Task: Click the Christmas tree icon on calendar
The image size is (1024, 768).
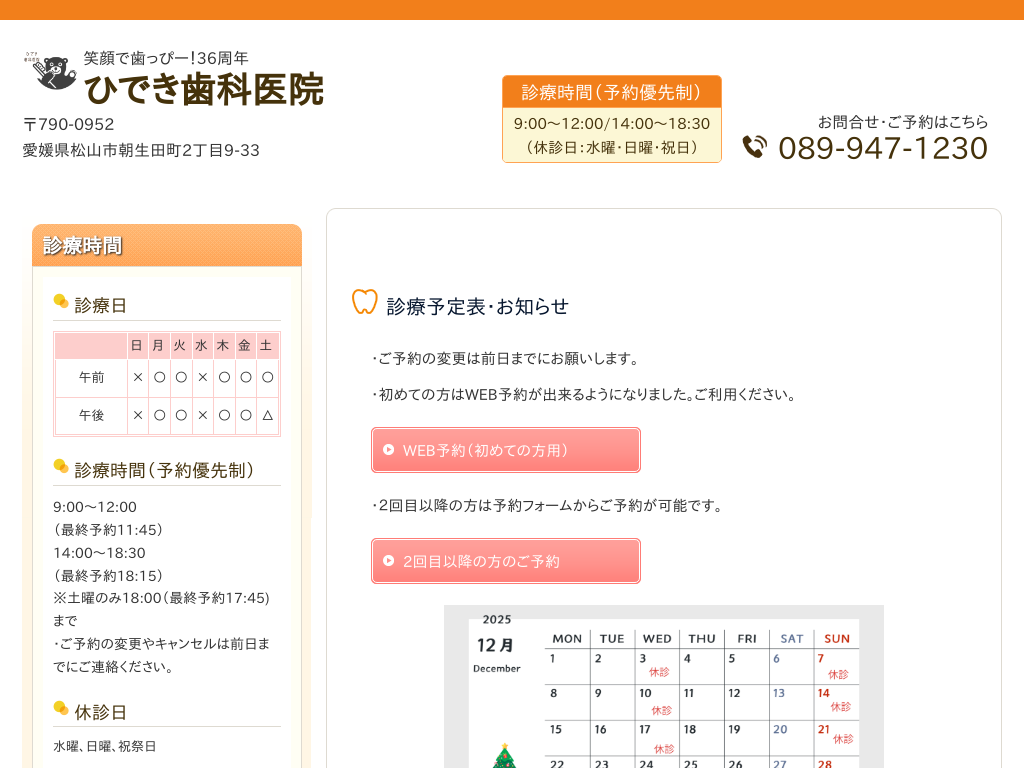Action: point(503,756)
